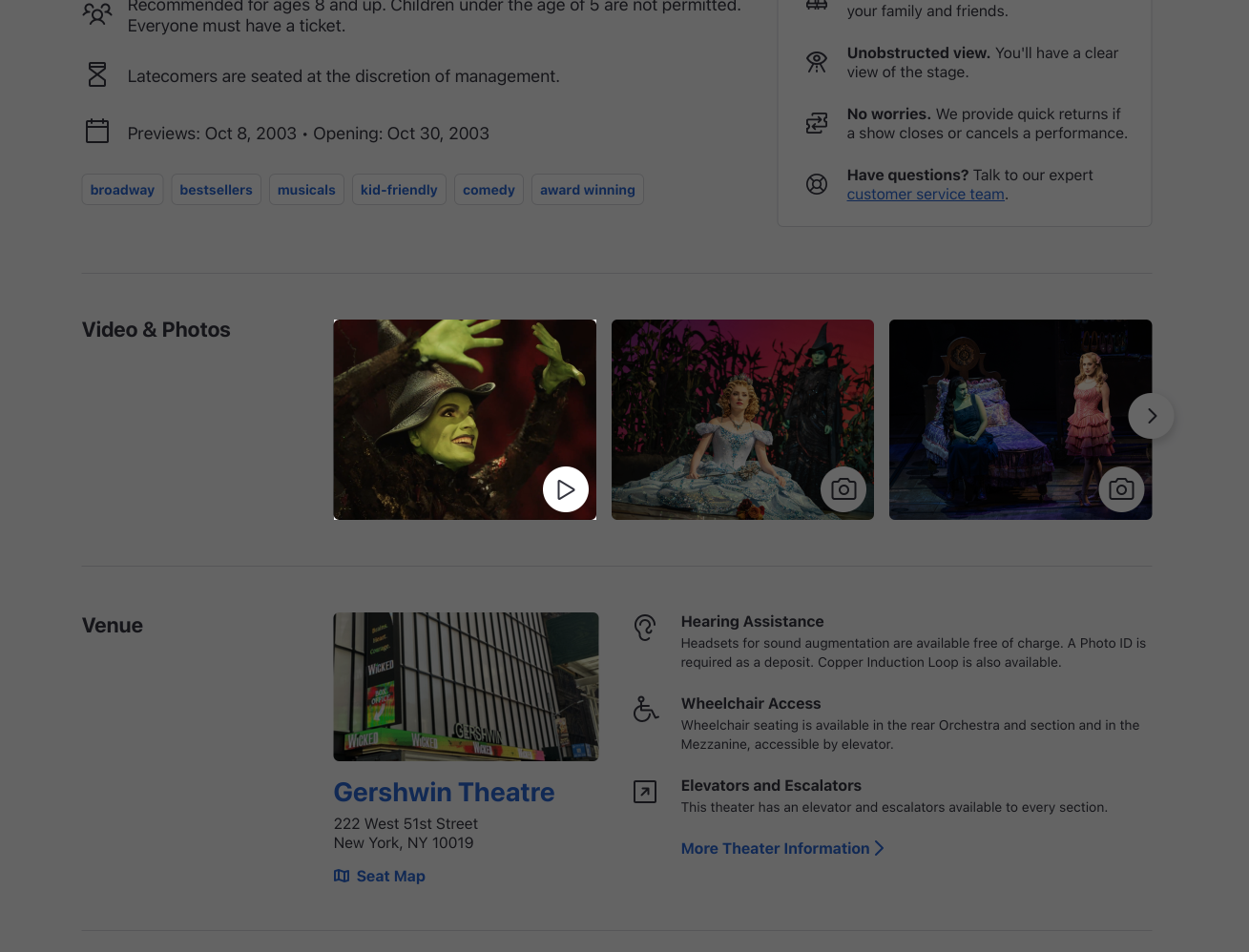The image size is (1249, 952).
Task: Advance gallery with the next arrow
Action: (1151, 416)
